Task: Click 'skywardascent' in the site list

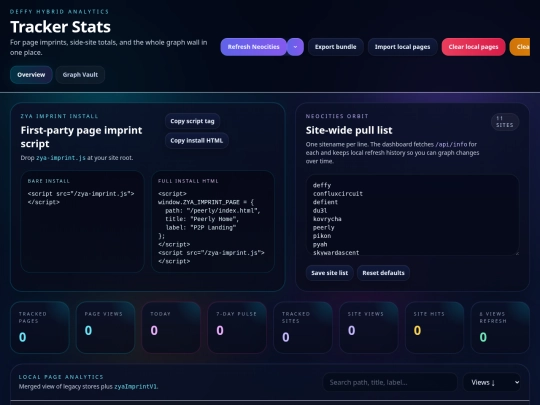Action: 336,252
